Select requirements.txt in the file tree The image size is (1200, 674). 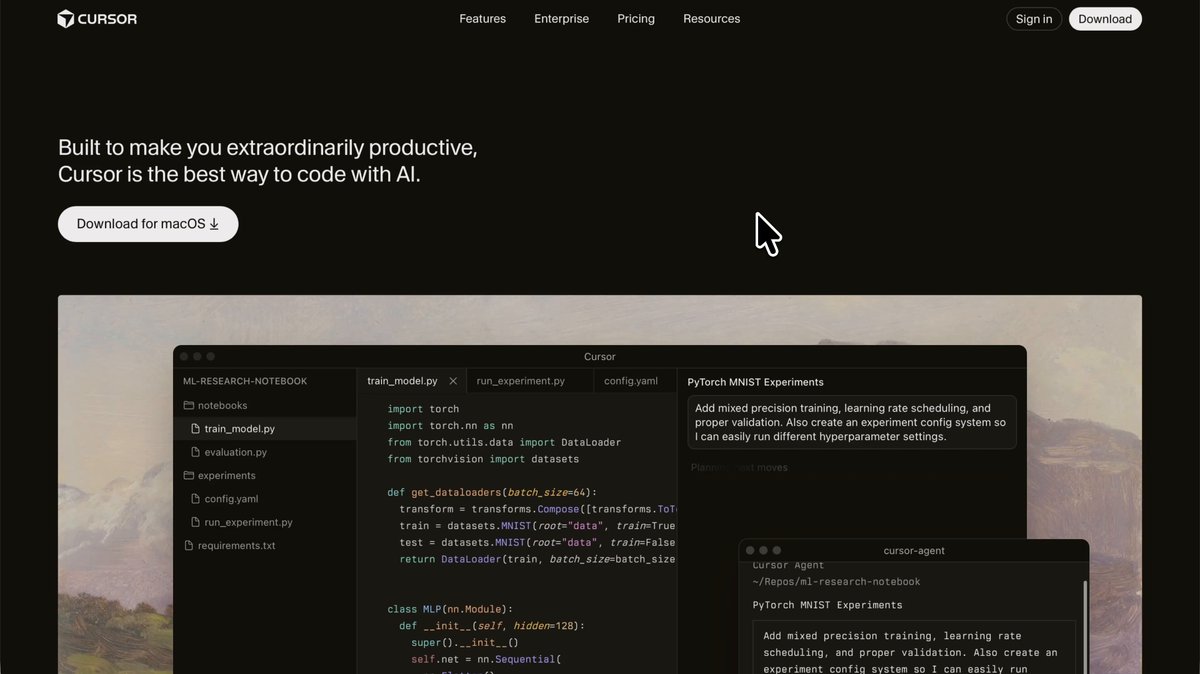pyautogui.click(x=231, y=545)
